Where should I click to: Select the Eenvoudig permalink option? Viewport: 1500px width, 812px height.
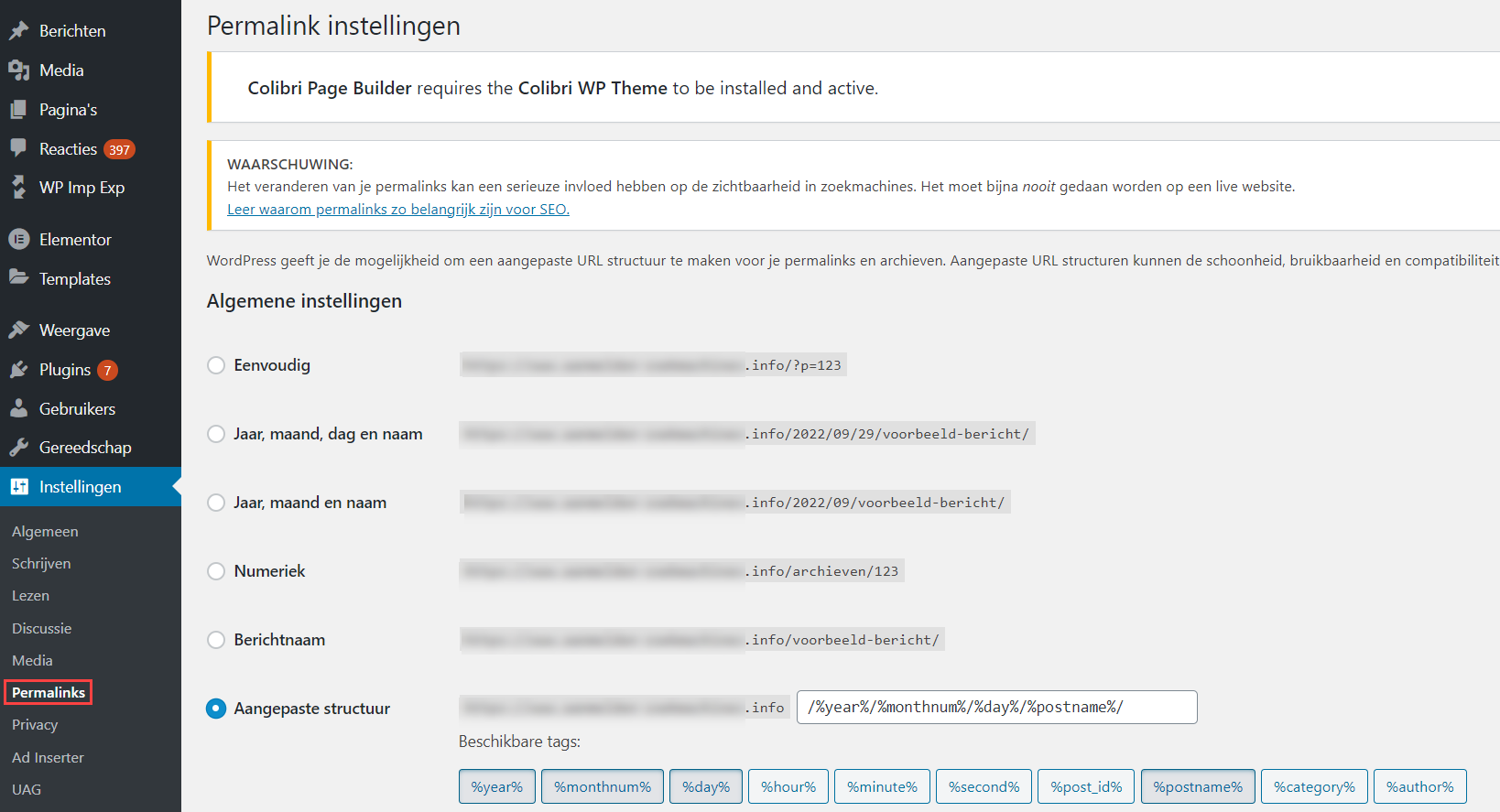[216, 365]
